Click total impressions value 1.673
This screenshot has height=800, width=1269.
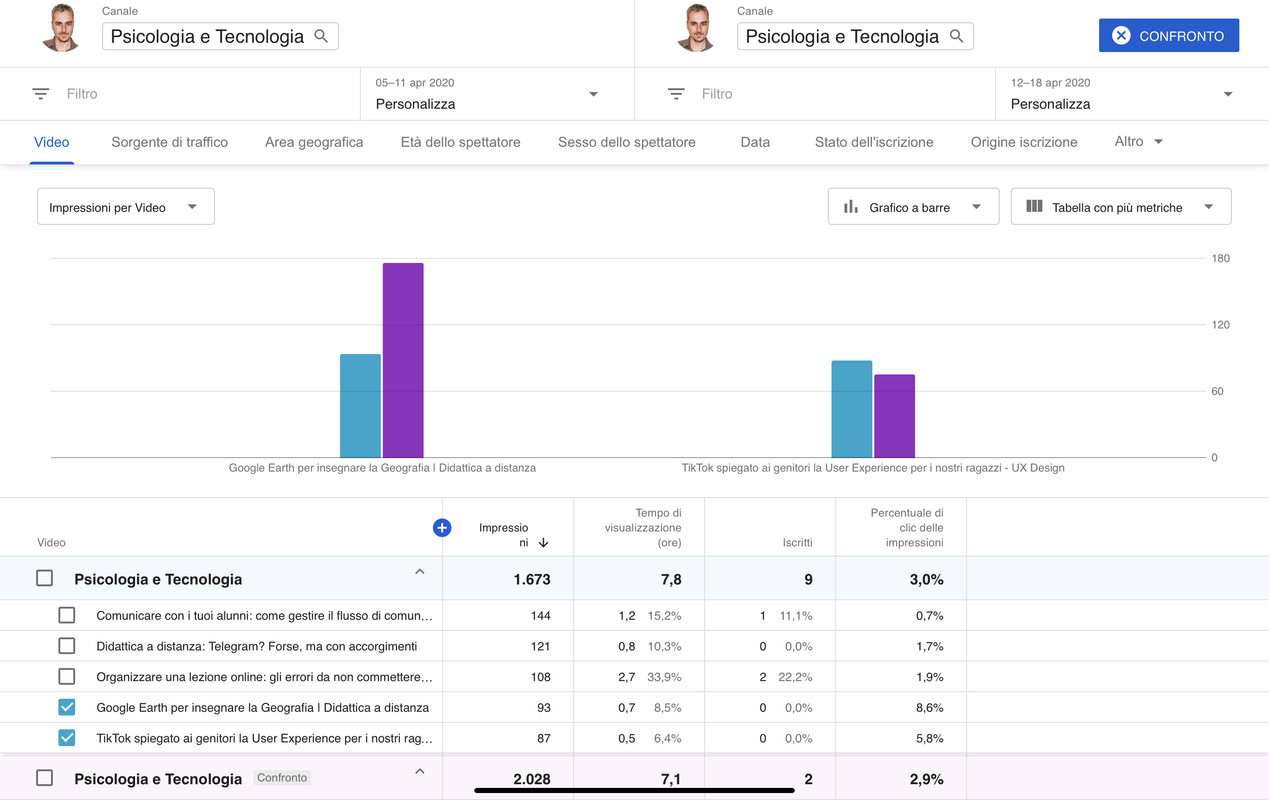(532, 579)
